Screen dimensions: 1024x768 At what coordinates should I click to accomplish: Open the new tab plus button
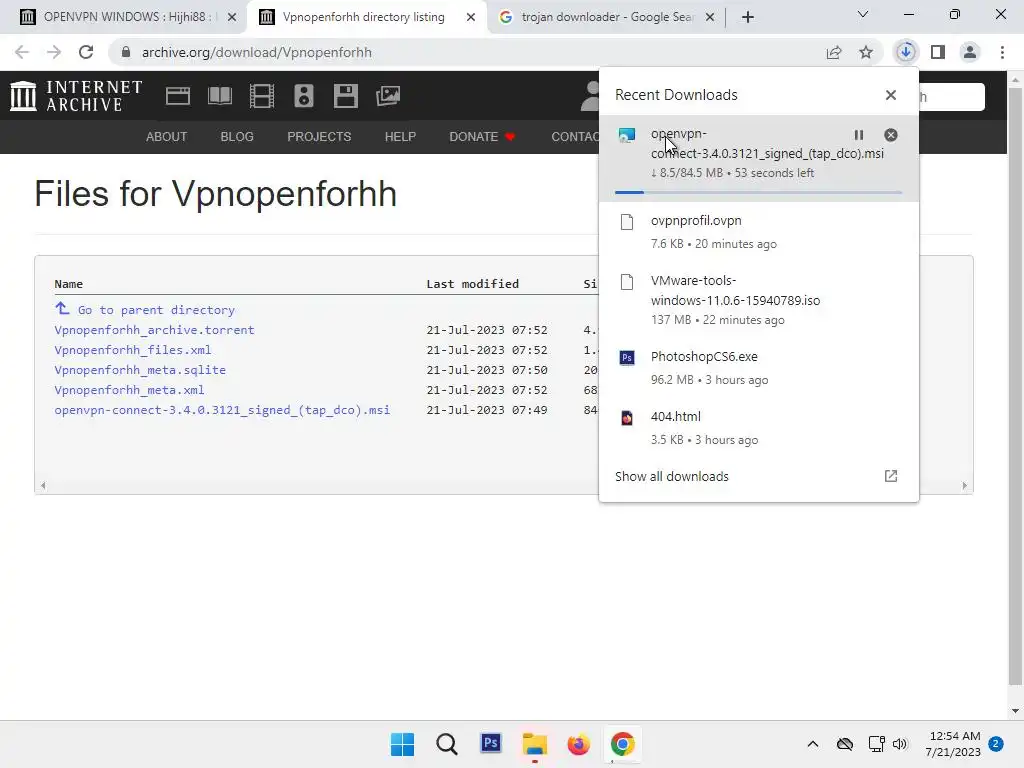pyautogui.click(x=748, y=17)
